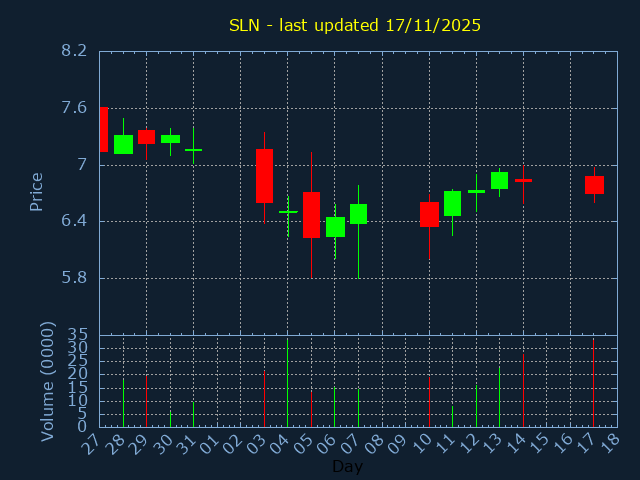
Task: Select the green candlestick with long wick on day 07
Action: tap(358, 213)
